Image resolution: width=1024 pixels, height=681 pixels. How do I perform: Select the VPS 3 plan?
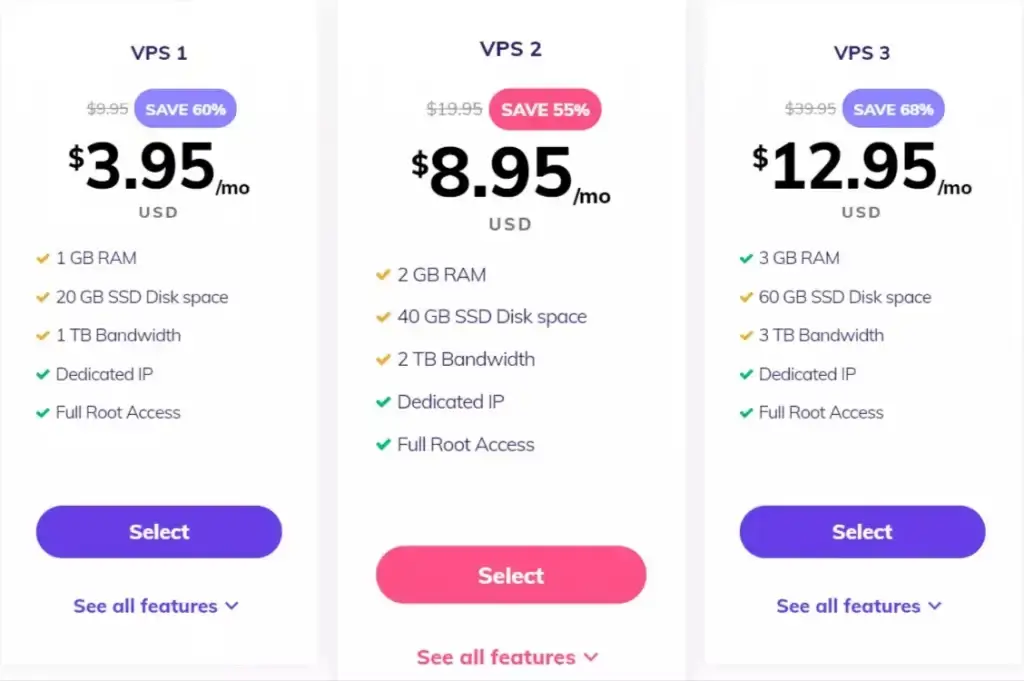tap(861, 532)
